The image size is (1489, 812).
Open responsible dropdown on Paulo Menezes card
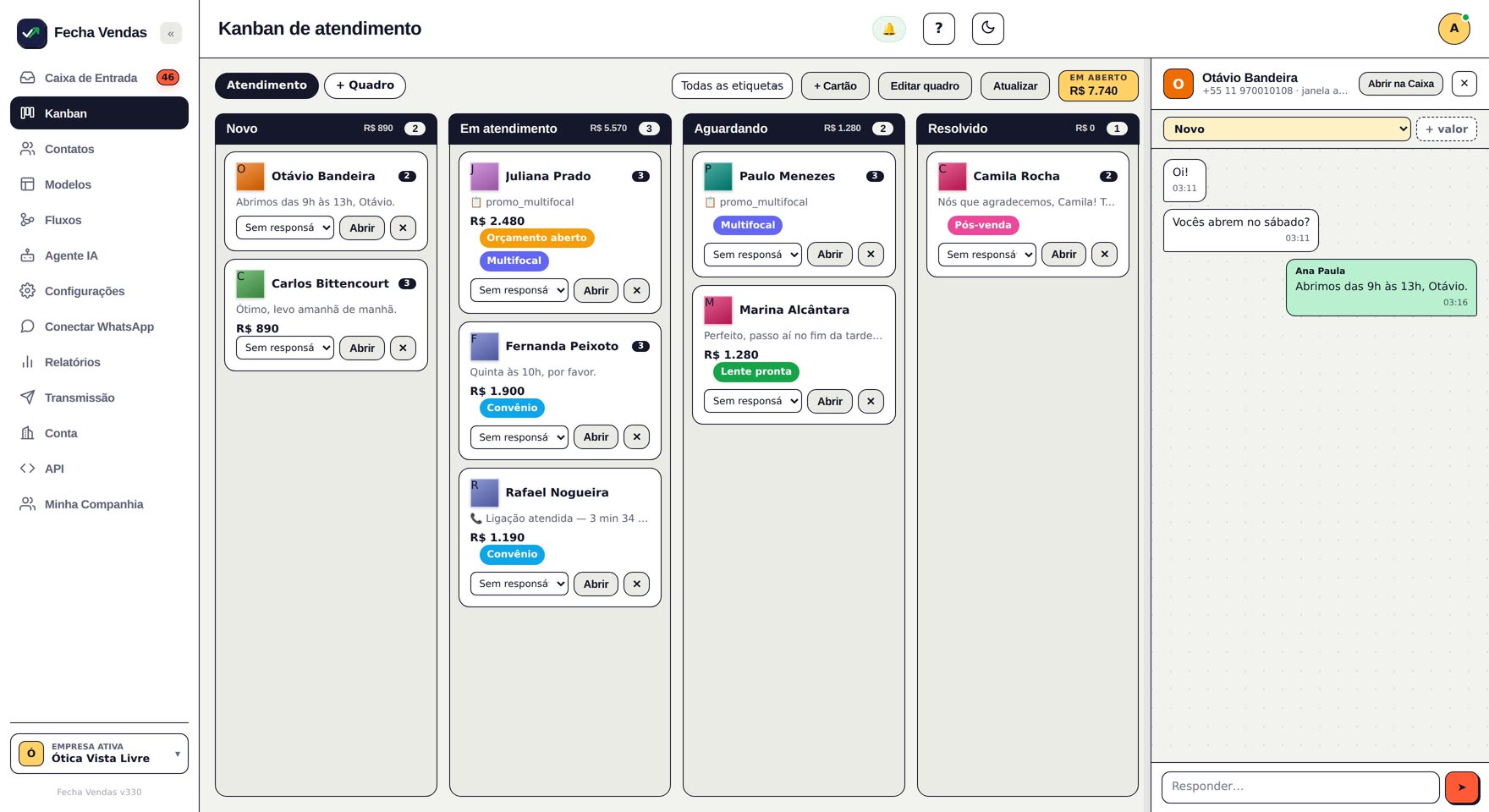(x=753, y=255)
